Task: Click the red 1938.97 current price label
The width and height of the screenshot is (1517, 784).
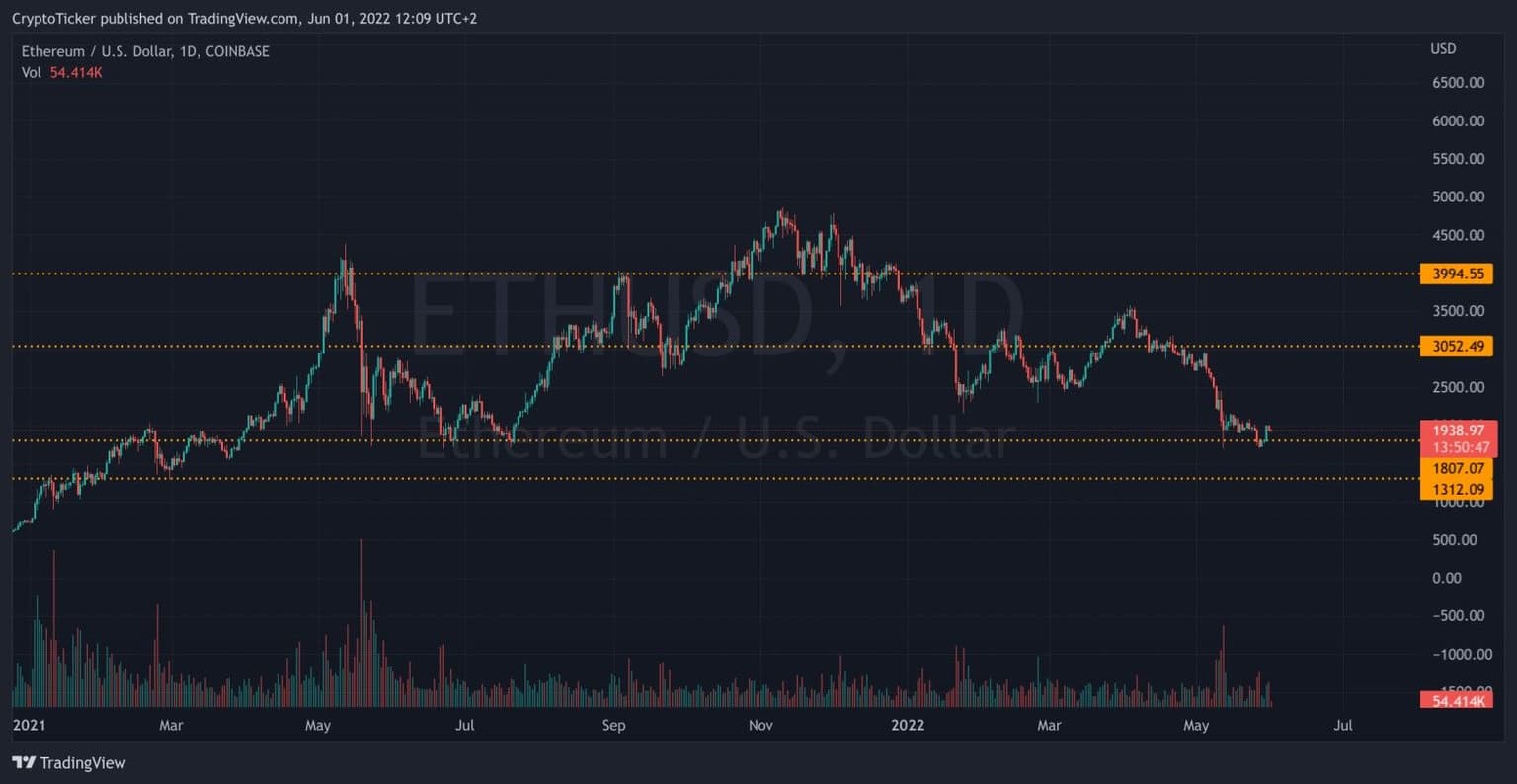Action: coord(1459,431)
